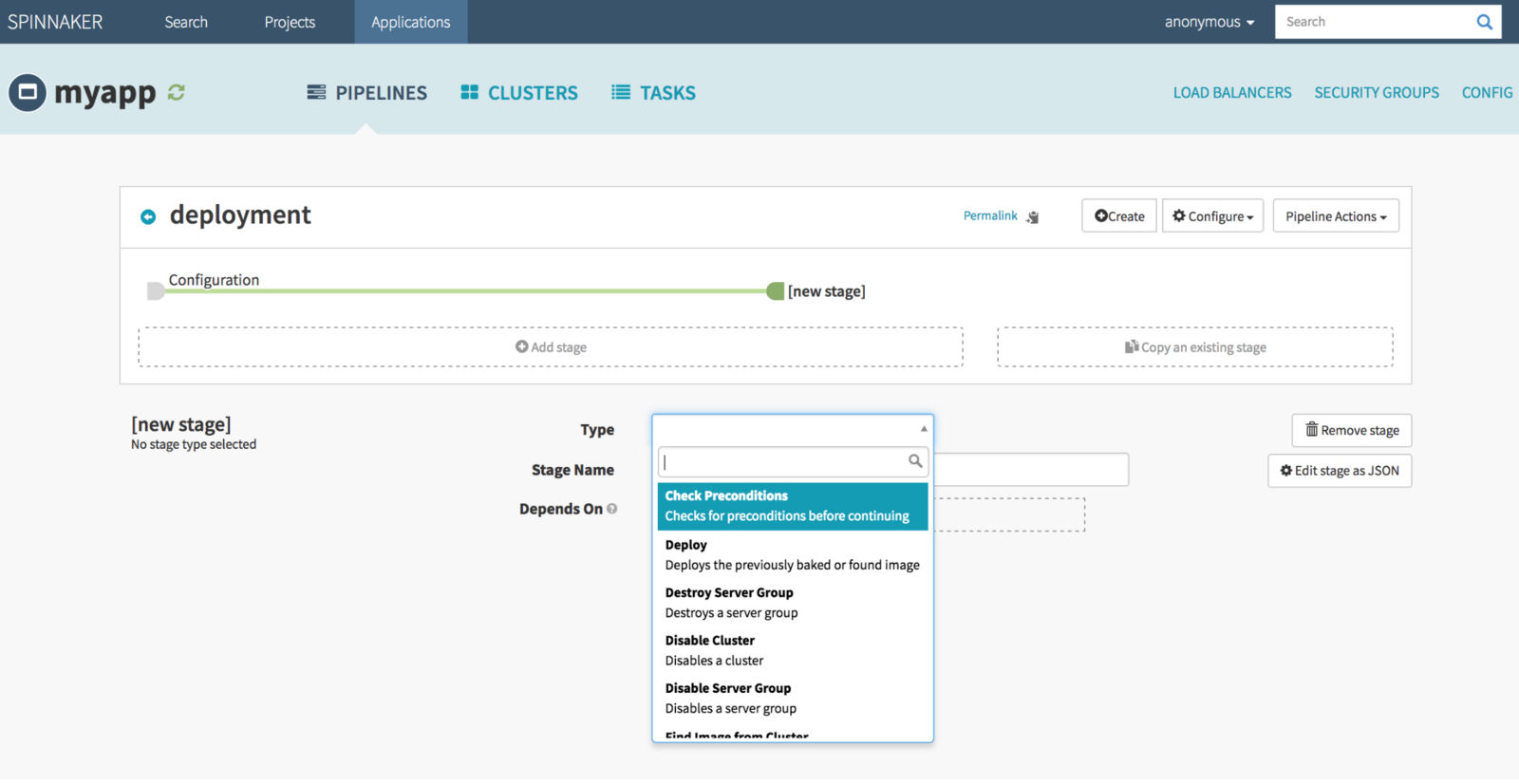This screenshot has height=784, width=1519.
Task: Select Check Preconditions stage type
Action: coord(793,506)
